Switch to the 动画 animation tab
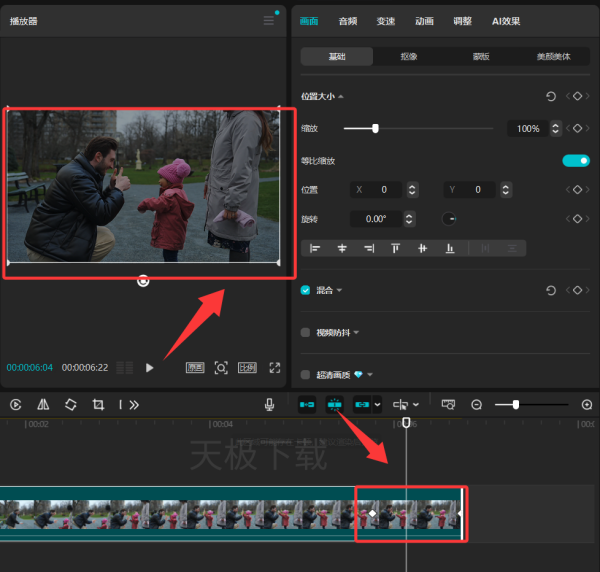Image resolution: width=600 pixels, height=572 pixels. click(x=424, y=21)
